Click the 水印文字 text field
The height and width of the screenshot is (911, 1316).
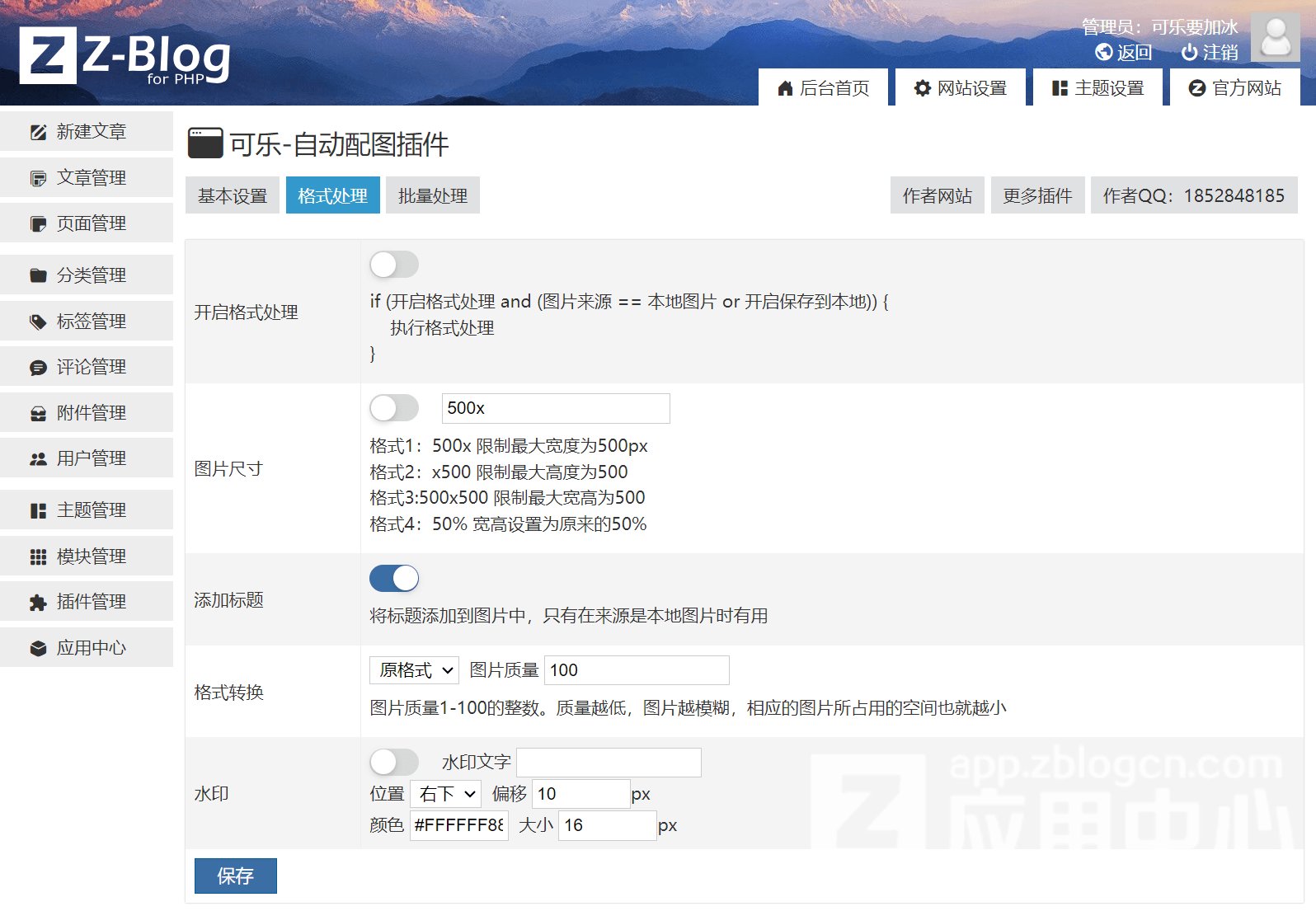[609, 763]
